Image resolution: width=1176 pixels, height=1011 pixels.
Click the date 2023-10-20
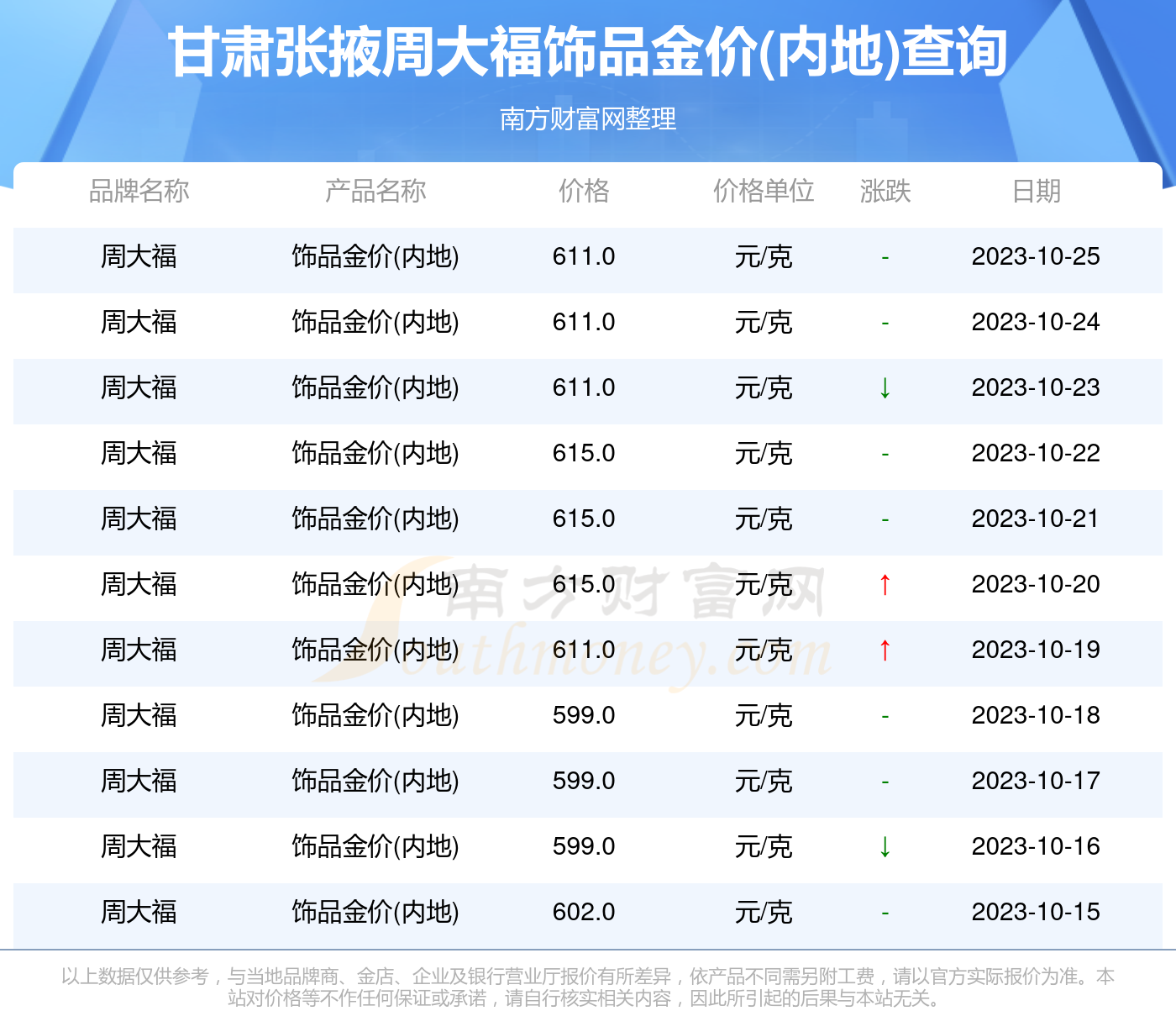click(1036, 584)
